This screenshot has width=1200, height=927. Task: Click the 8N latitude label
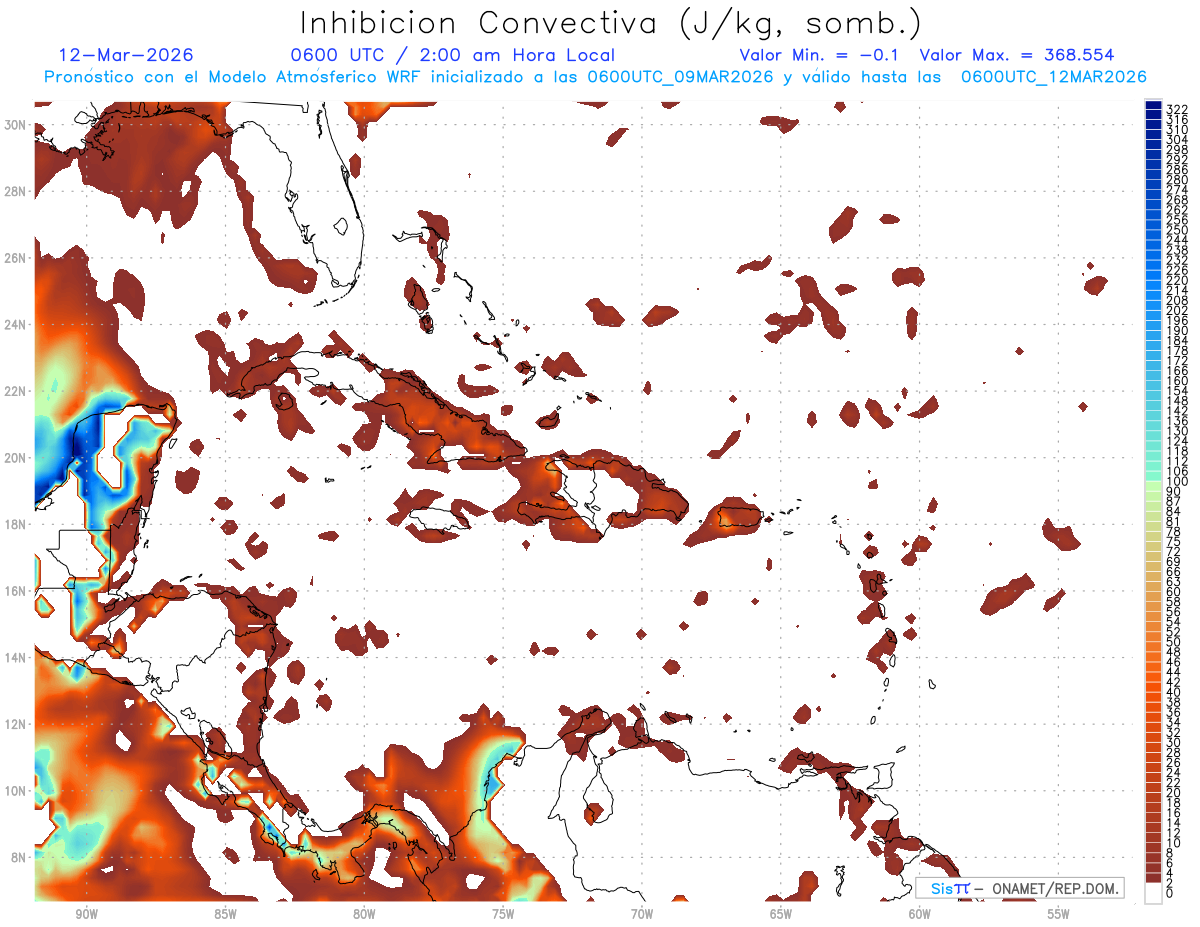[18, 857]
